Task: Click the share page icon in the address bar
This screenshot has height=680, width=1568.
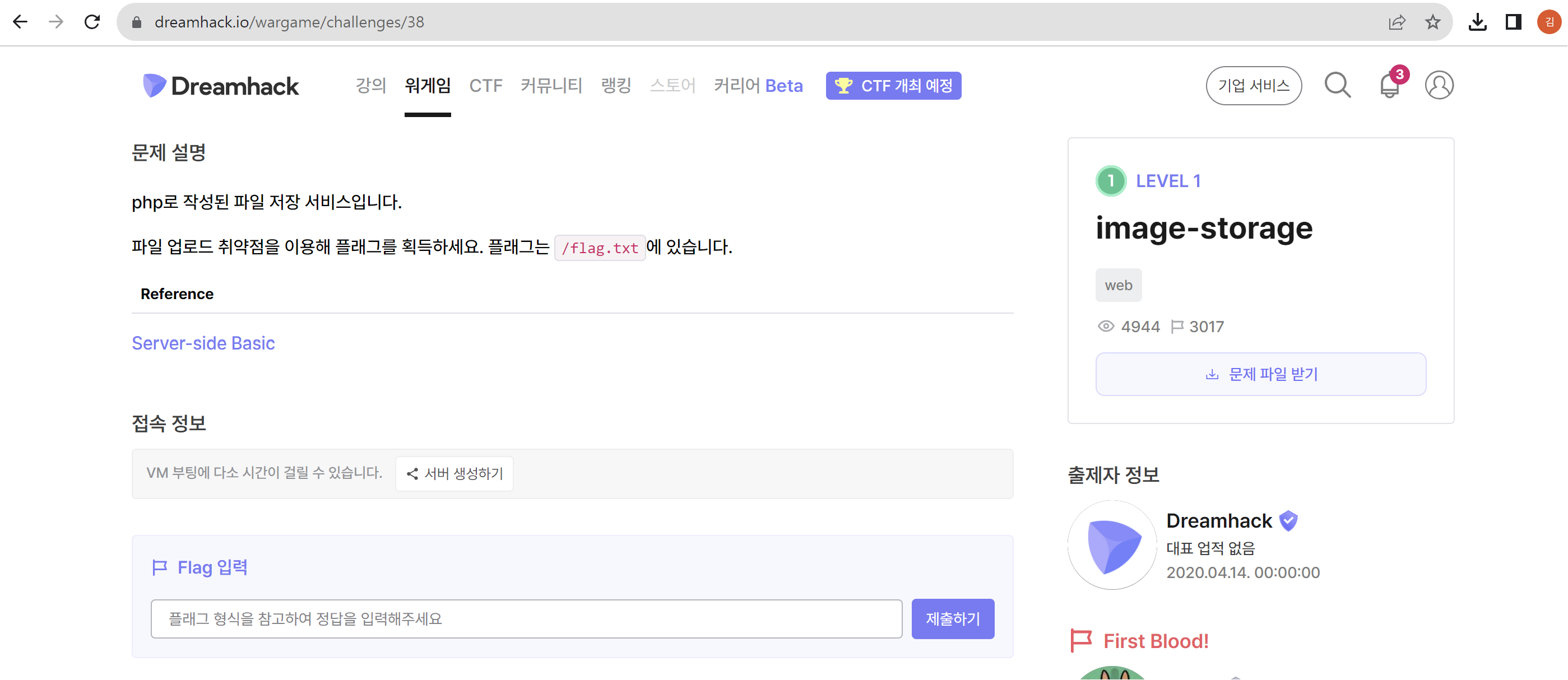Action: [1397, 22]
